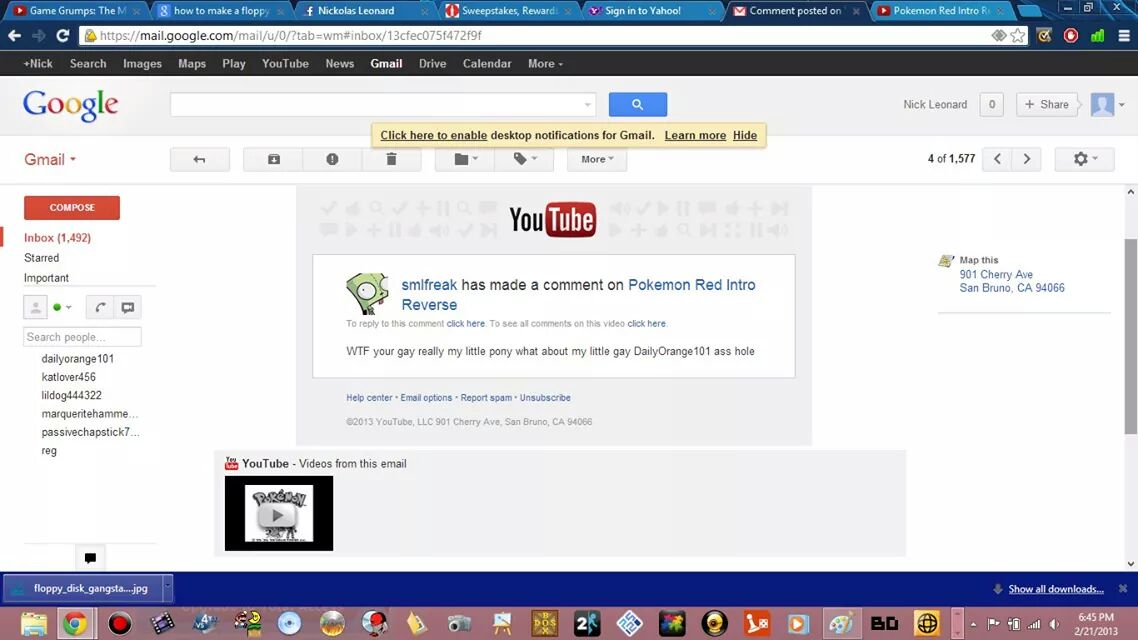Viewport: 1138px width, 640px height.
Task: Click Unsubscribe link in email footer
Action: coord(545,398)
